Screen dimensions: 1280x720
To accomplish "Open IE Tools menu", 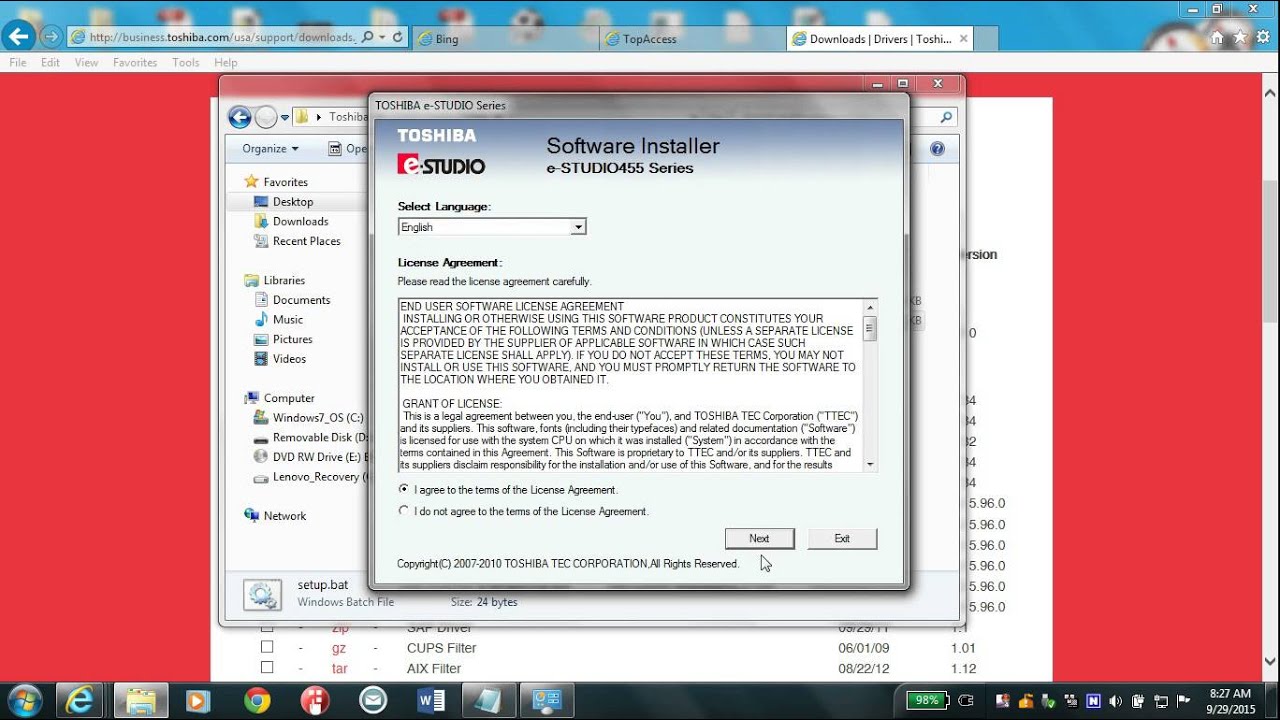I will (186, 62).
